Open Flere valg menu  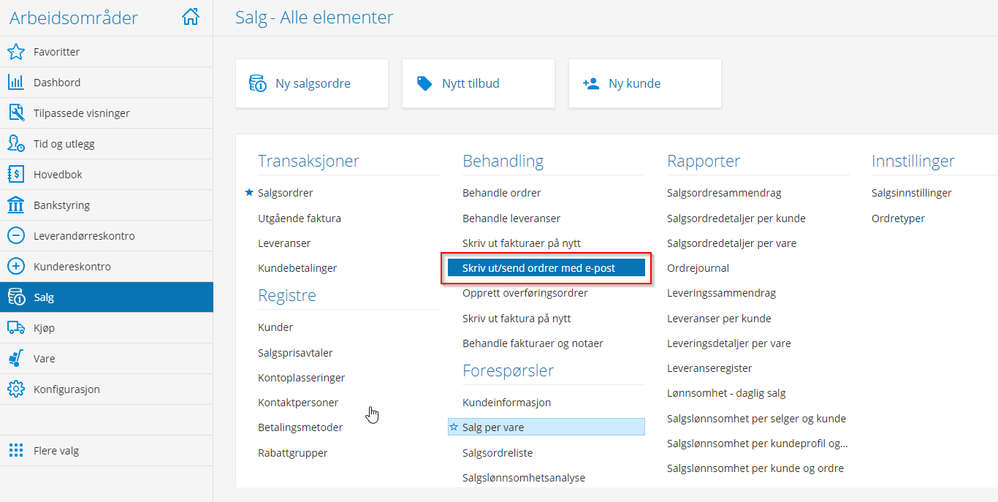click(106, 450)
